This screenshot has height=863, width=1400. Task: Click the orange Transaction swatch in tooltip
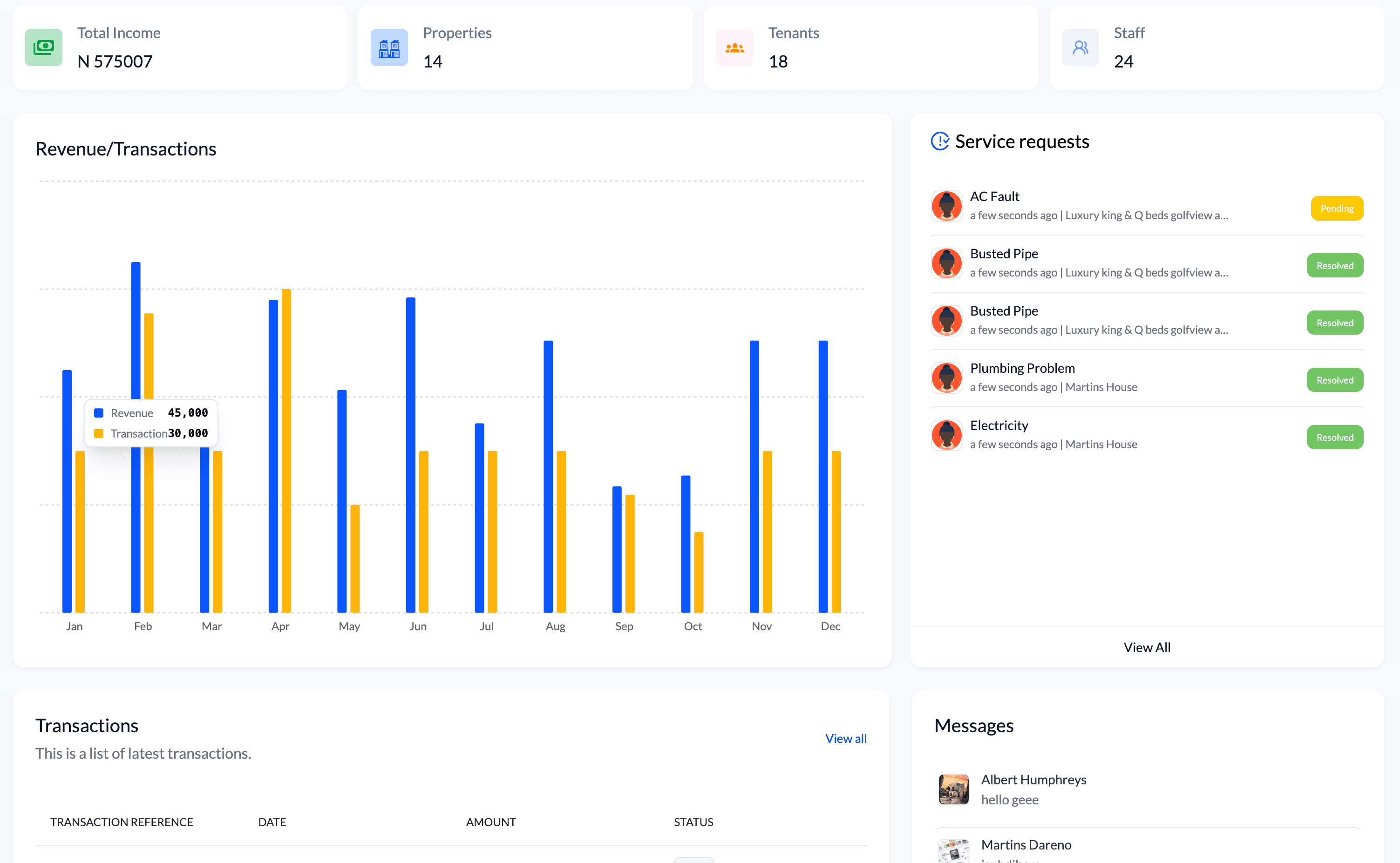coord(99,433)
